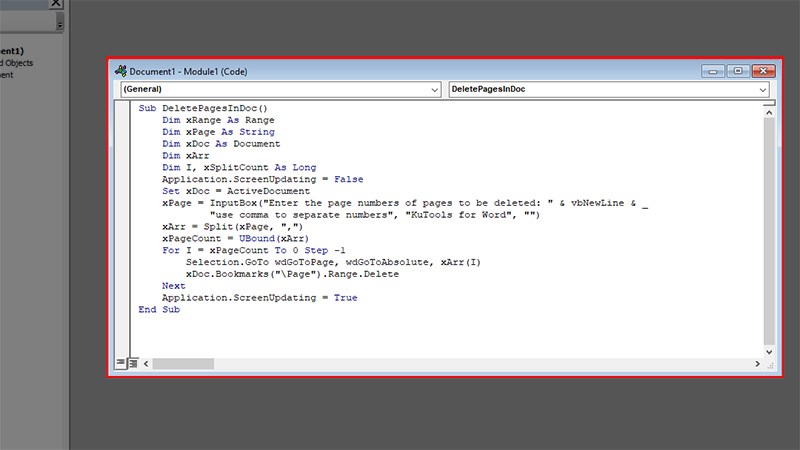Toggle breakpoint in margin beside For I line
The height and width of the screenshot is (450, 800).
pos(121,250)
